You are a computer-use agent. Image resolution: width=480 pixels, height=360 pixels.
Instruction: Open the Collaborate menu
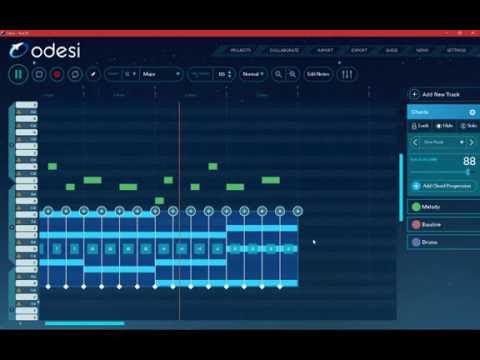(x=284, y=50)
